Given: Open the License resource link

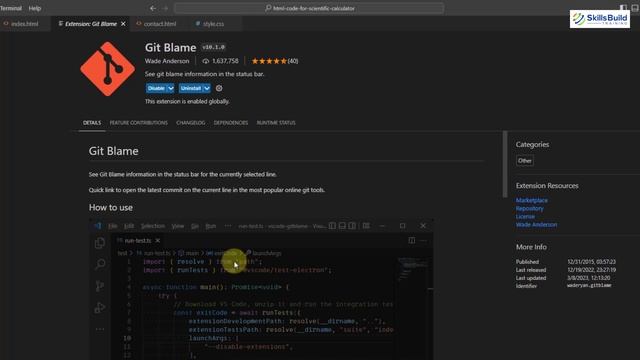Looking at the screenshot, I should tap(525, 217).
